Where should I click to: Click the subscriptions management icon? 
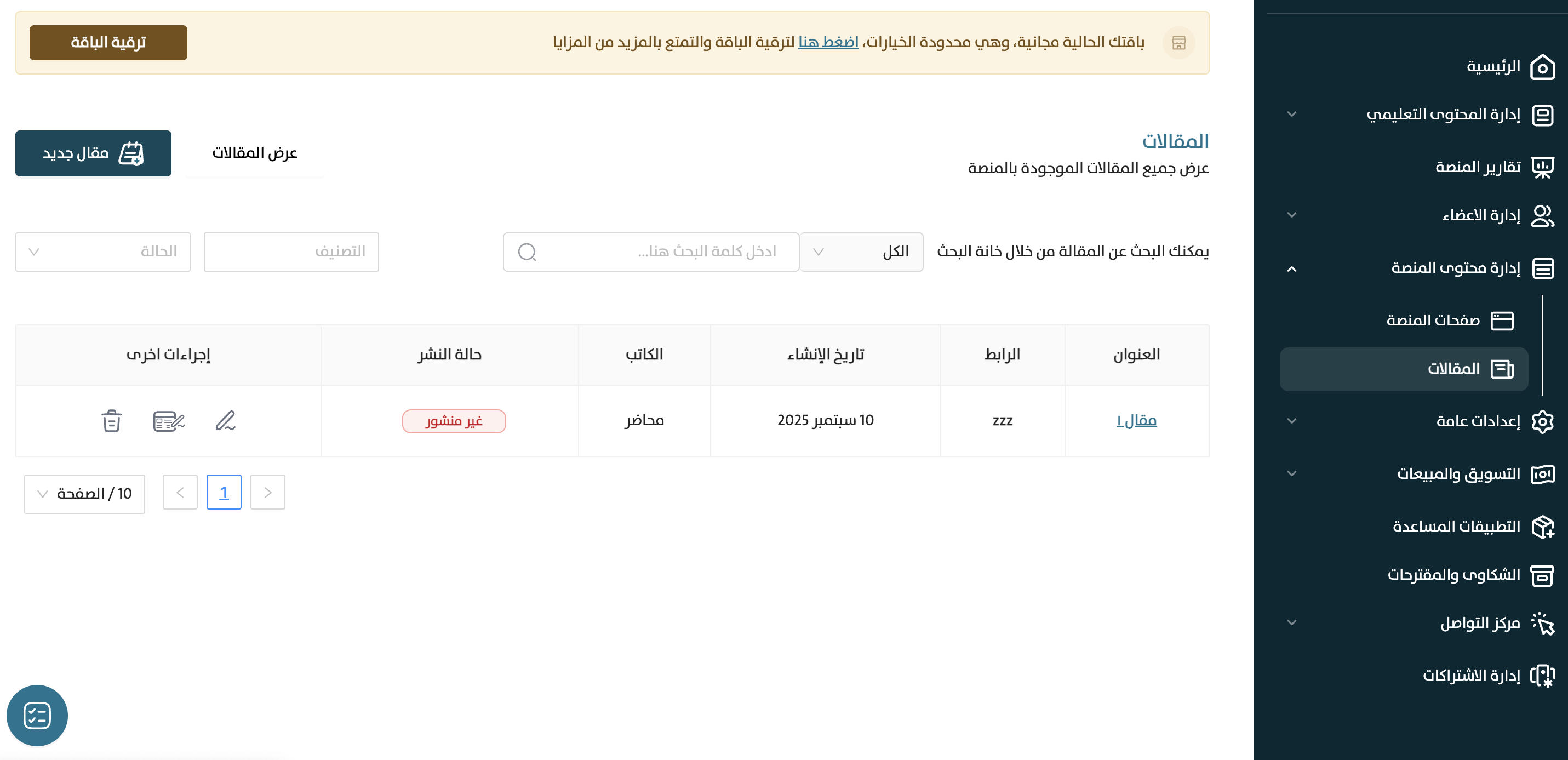(1542, 676)
